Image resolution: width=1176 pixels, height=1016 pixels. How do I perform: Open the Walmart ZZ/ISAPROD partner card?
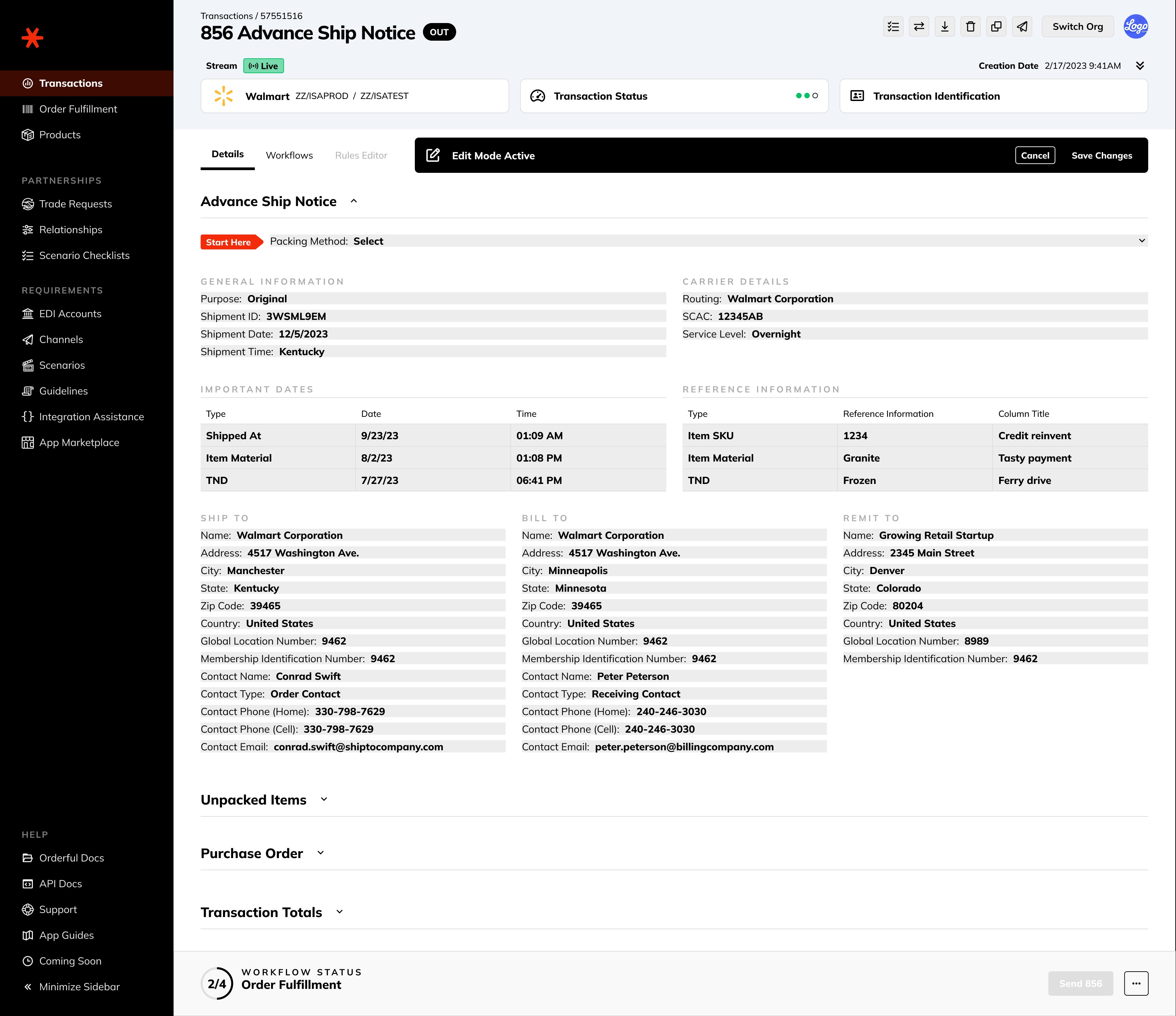(355, 96)
